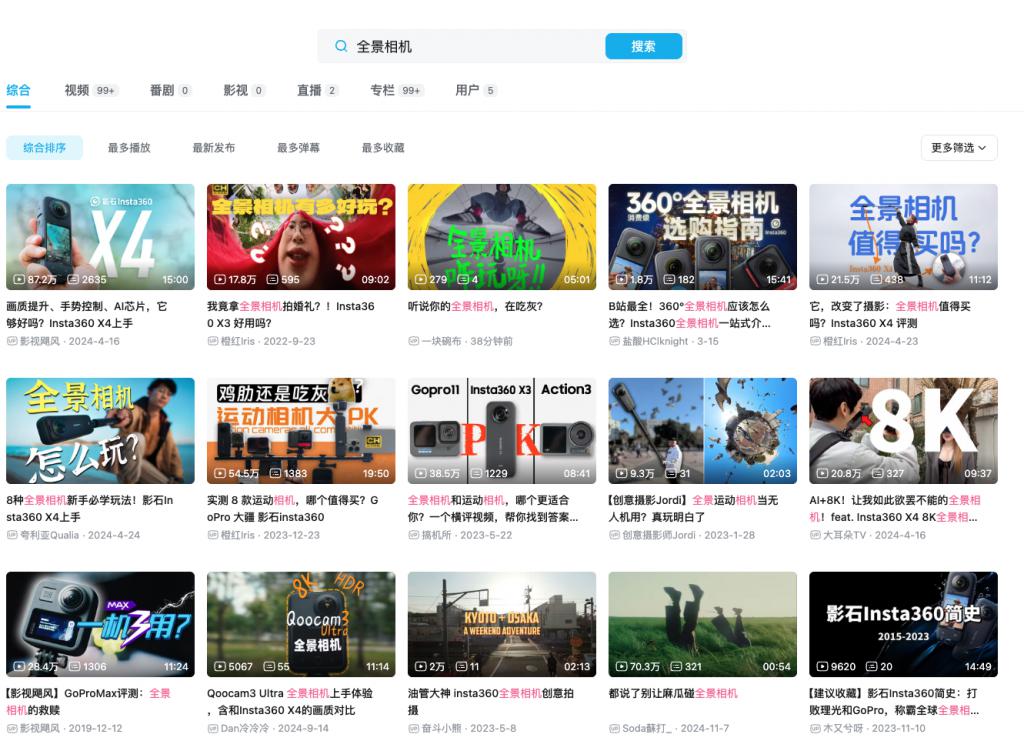Viewport: 1024px width, 741px height.
Task: Switch to the 直播 tab
Action: click(x=317, y=90)
